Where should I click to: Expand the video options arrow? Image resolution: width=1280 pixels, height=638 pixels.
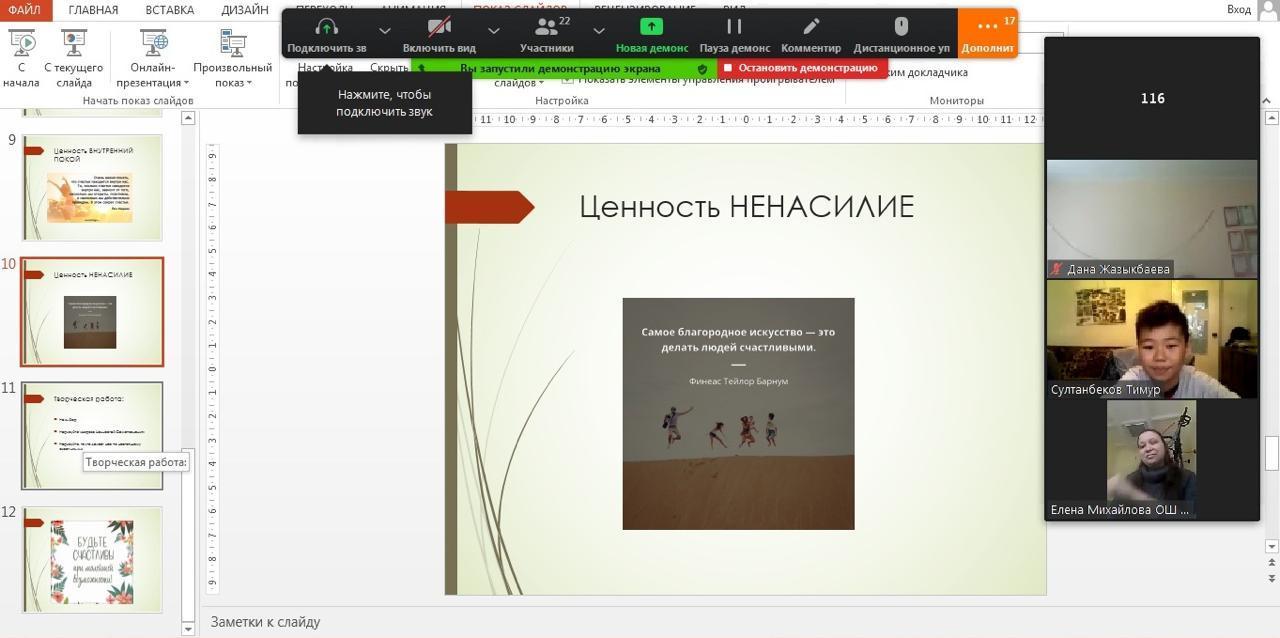pos(494,31)
